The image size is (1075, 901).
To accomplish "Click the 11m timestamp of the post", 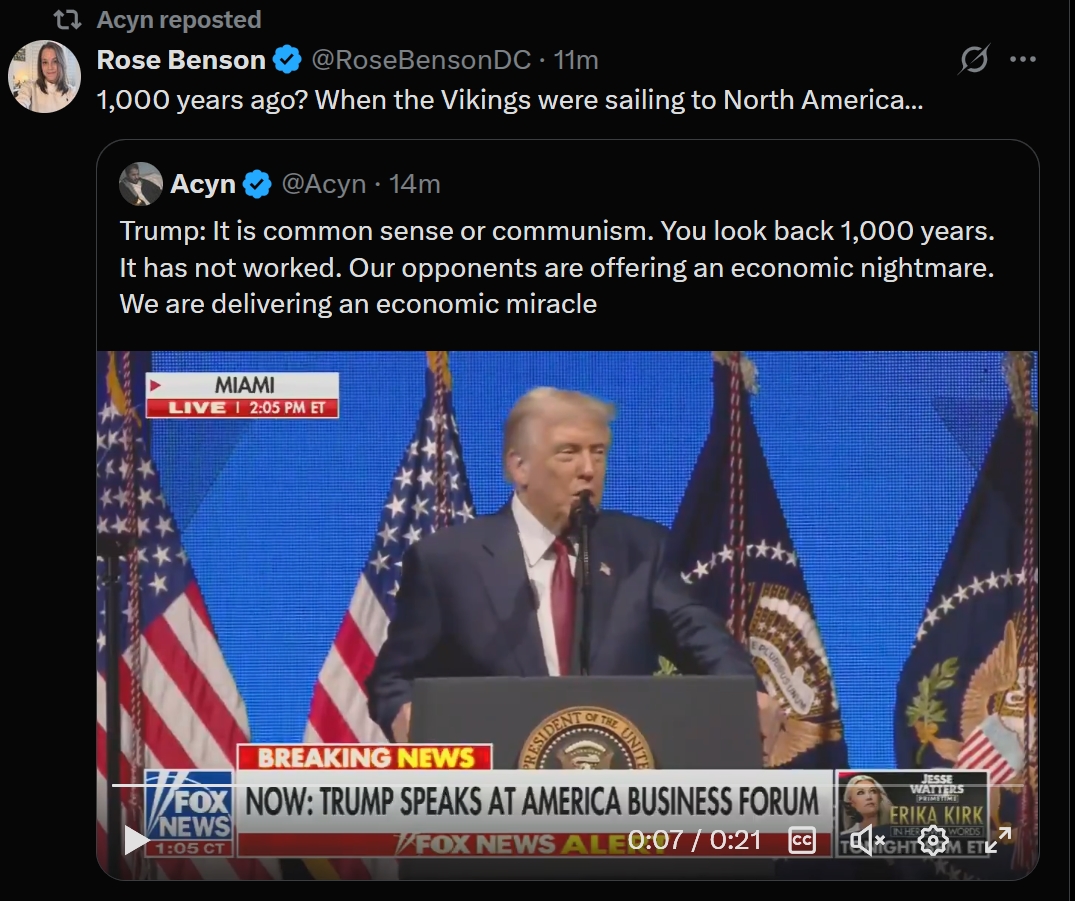I will coord(576,61).
